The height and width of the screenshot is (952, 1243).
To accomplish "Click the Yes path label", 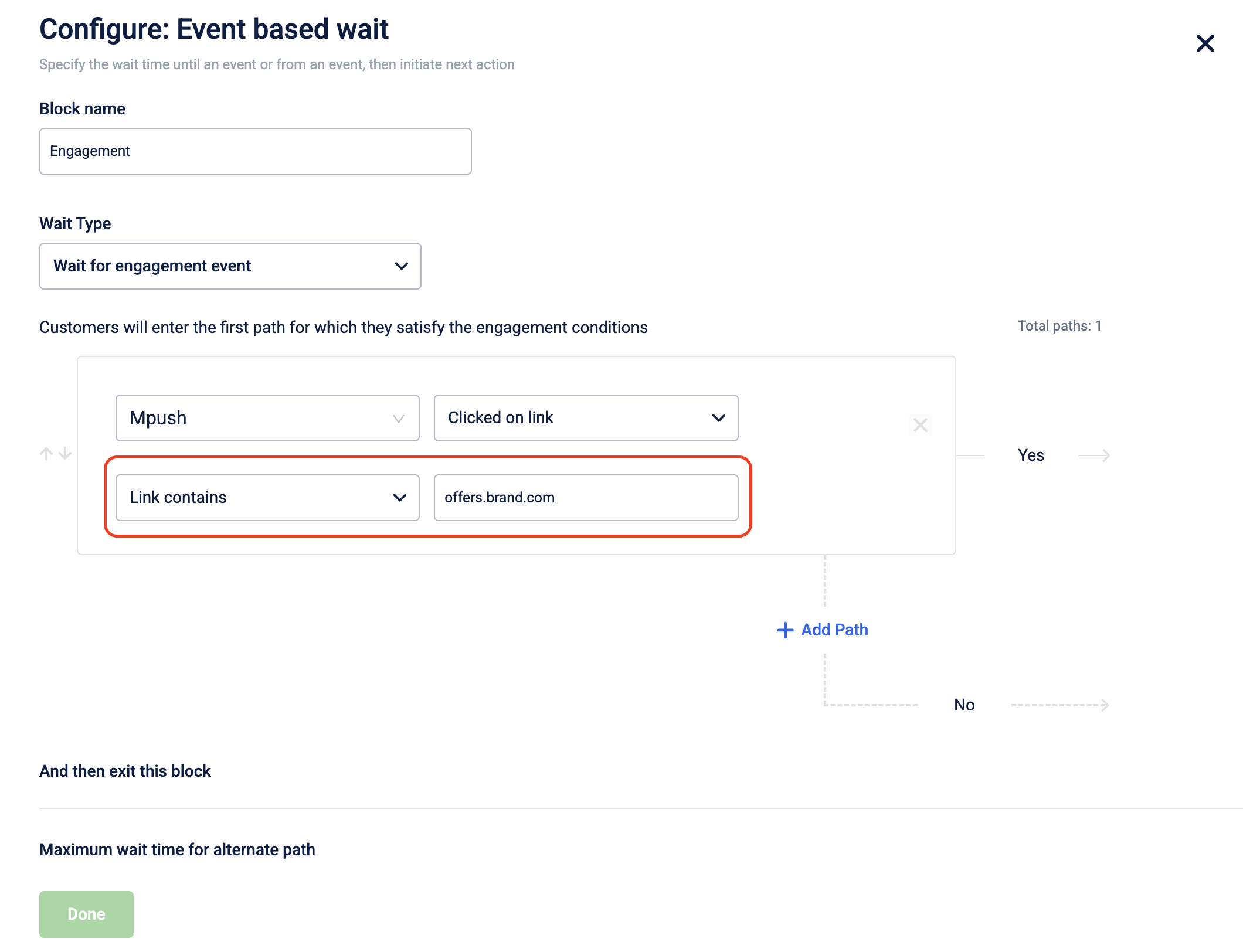I will click(x=1031, y=455).
